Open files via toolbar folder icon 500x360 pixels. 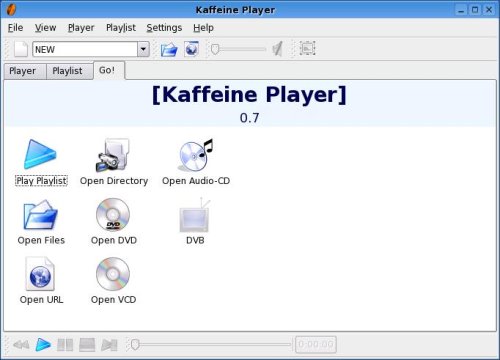click(x=169, y=49)
